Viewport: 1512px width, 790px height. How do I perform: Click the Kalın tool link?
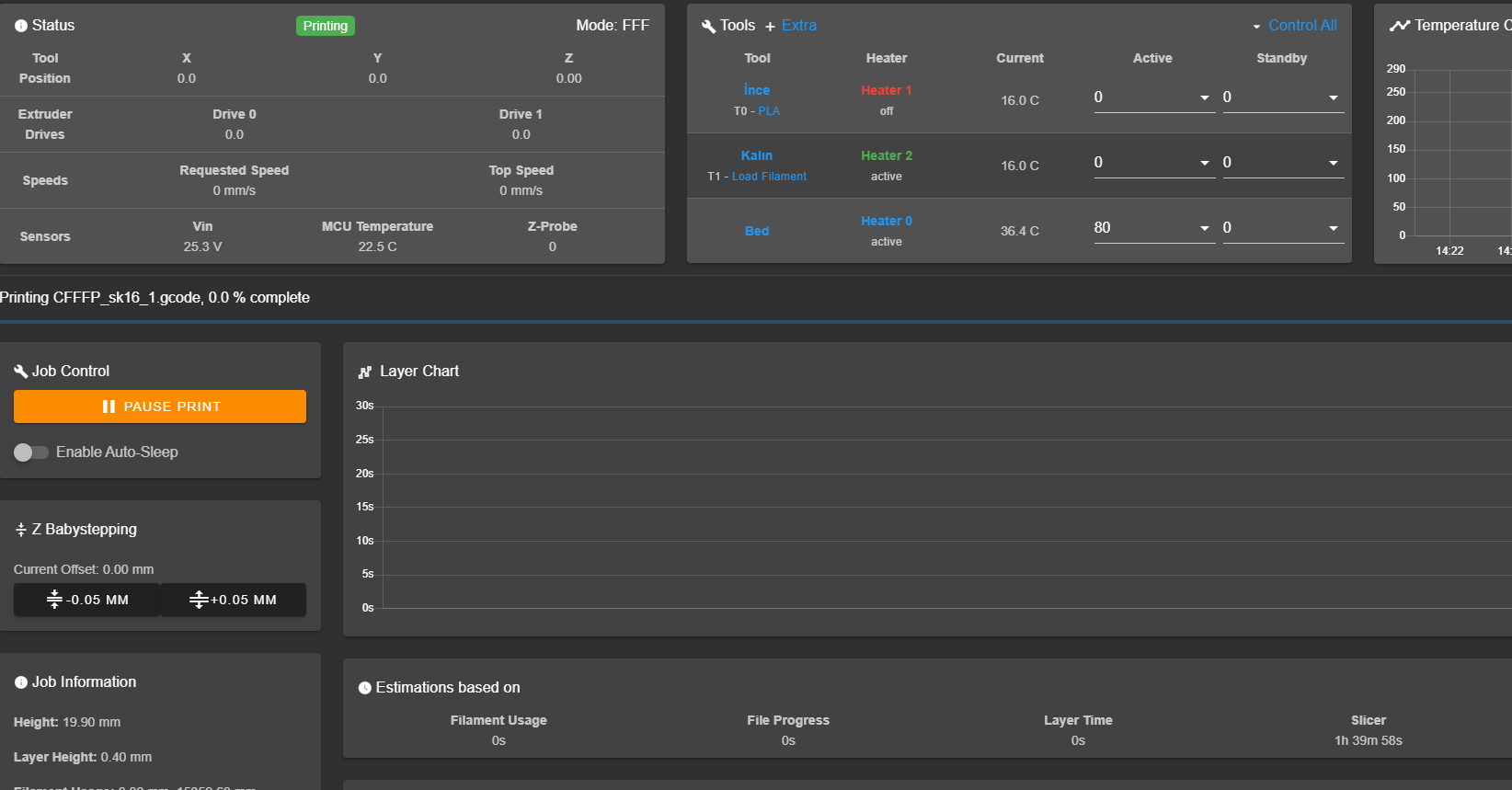pyautogui.click(x=757, y=155)
